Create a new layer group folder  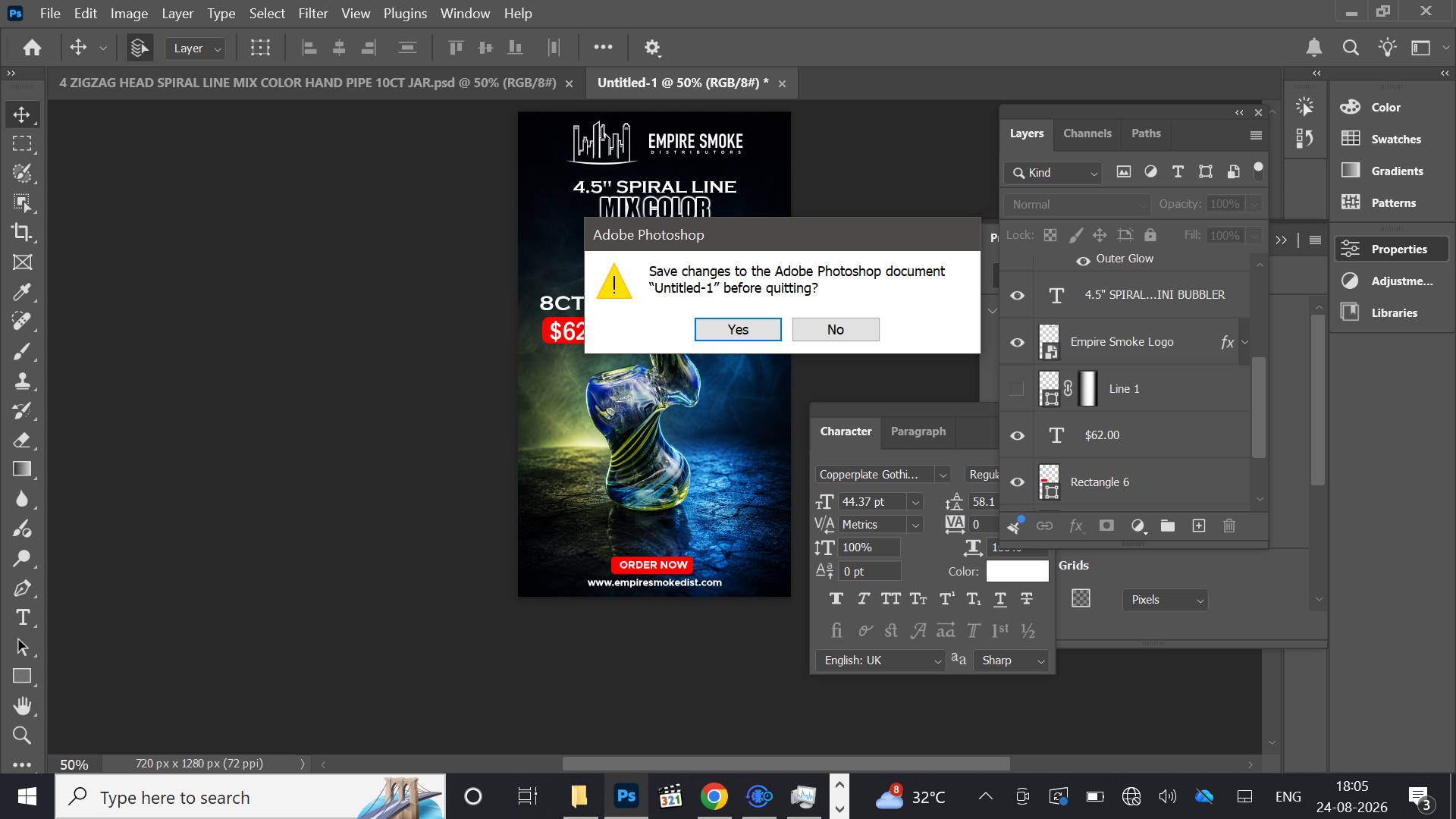1168,526
